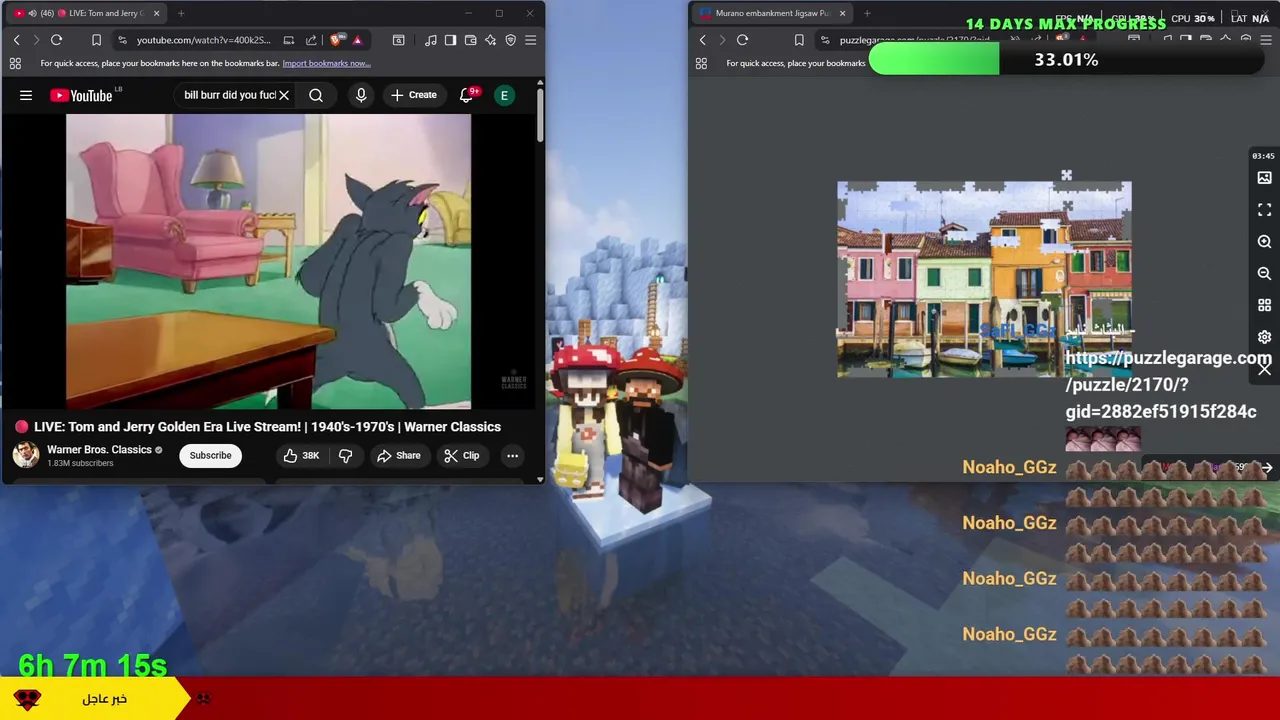This screenshot has height=720, width=1280.
Task: Open a new tab in YouTube window
Action: (x=181, y=13)
